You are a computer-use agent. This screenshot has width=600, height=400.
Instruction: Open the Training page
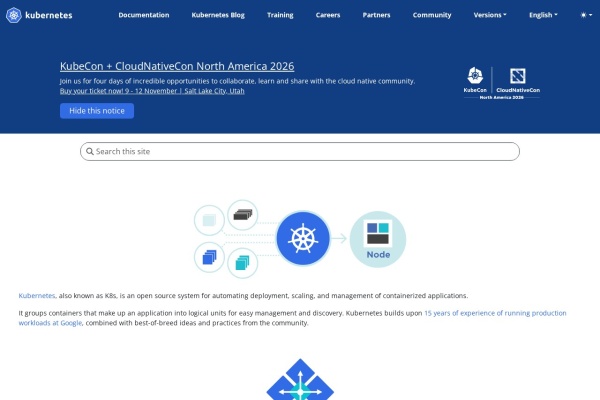click(280, 15)
